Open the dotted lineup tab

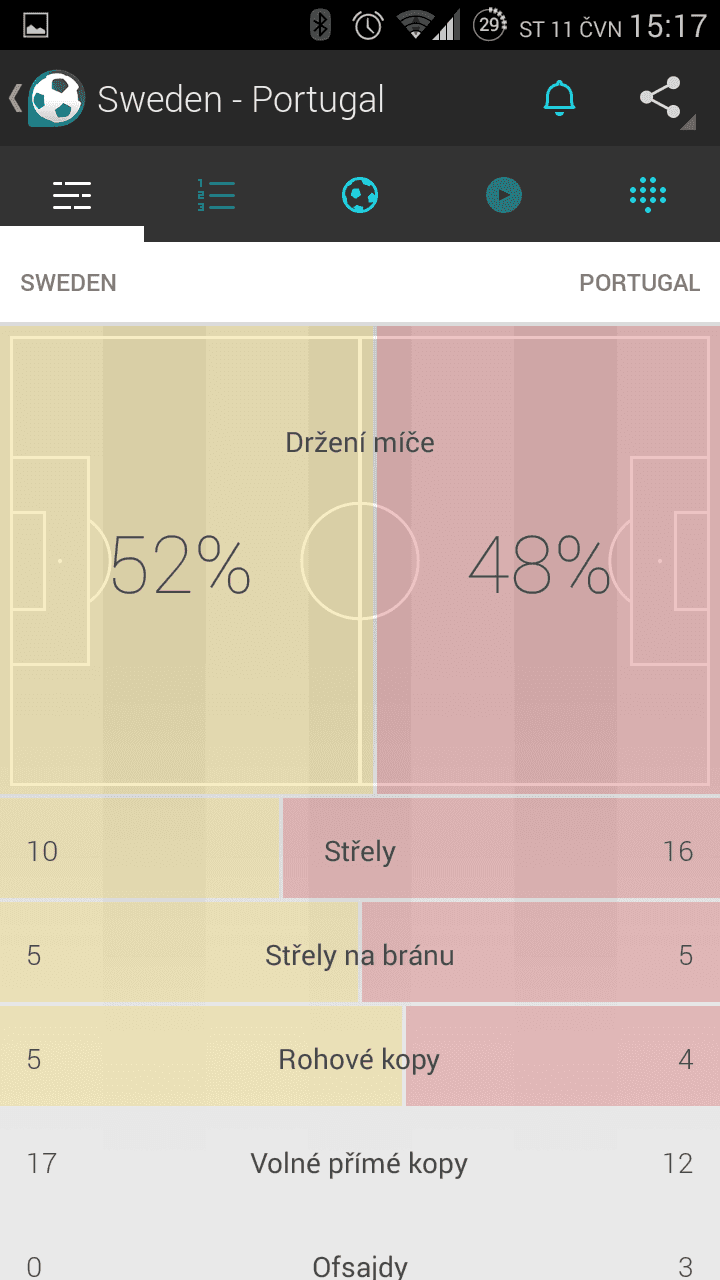(x=648, y=195)
